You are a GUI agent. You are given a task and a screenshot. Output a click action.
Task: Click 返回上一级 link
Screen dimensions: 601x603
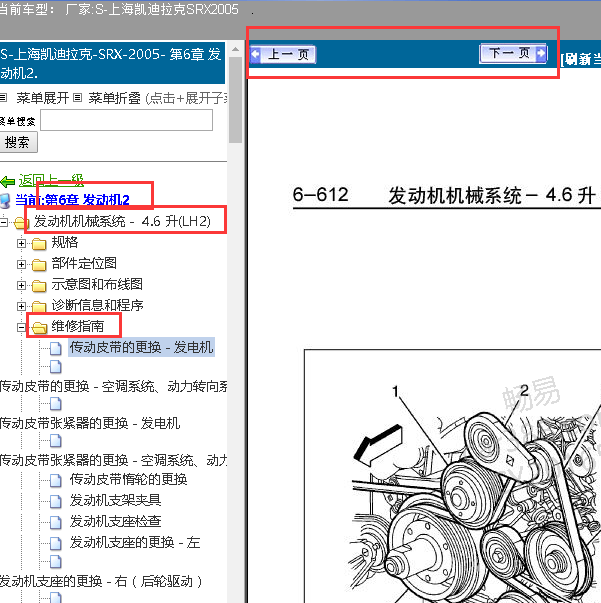click(x=51, y=180)
